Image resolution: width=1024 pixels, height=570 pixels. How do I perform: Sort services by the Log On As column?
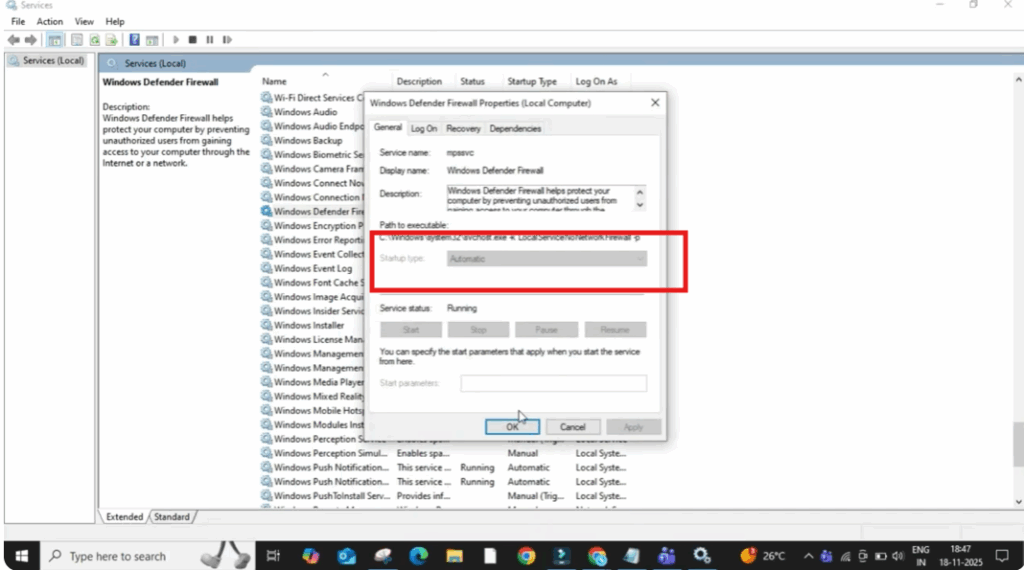tap(596, 82)
